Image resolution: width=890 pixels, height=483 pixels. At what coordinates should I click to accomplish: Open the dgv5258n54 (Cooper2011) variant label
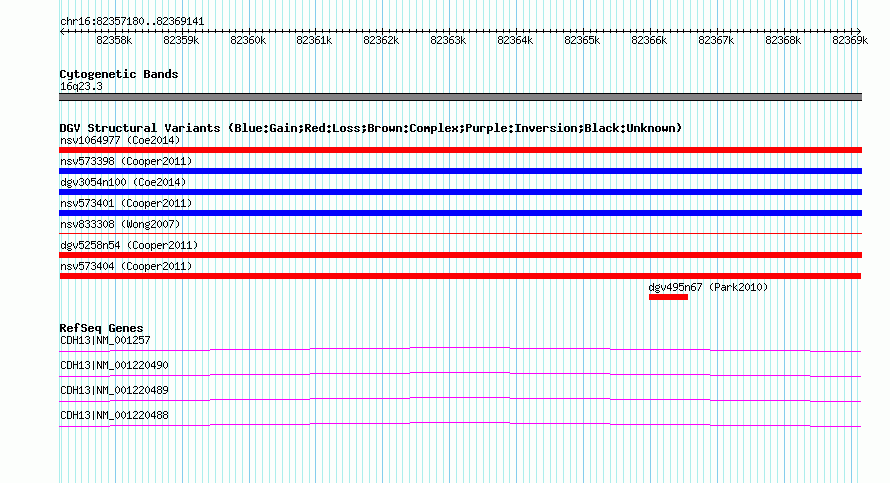click(129, 245)
